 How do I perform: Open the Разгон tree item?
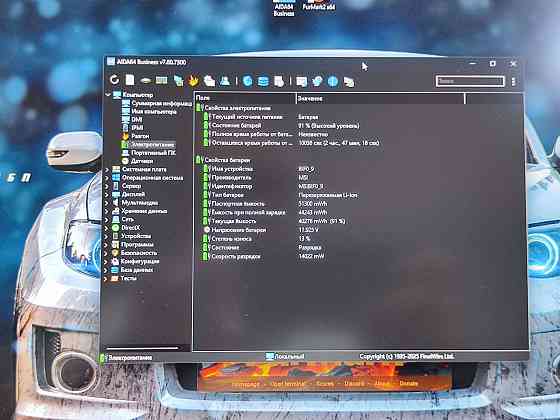140,136
